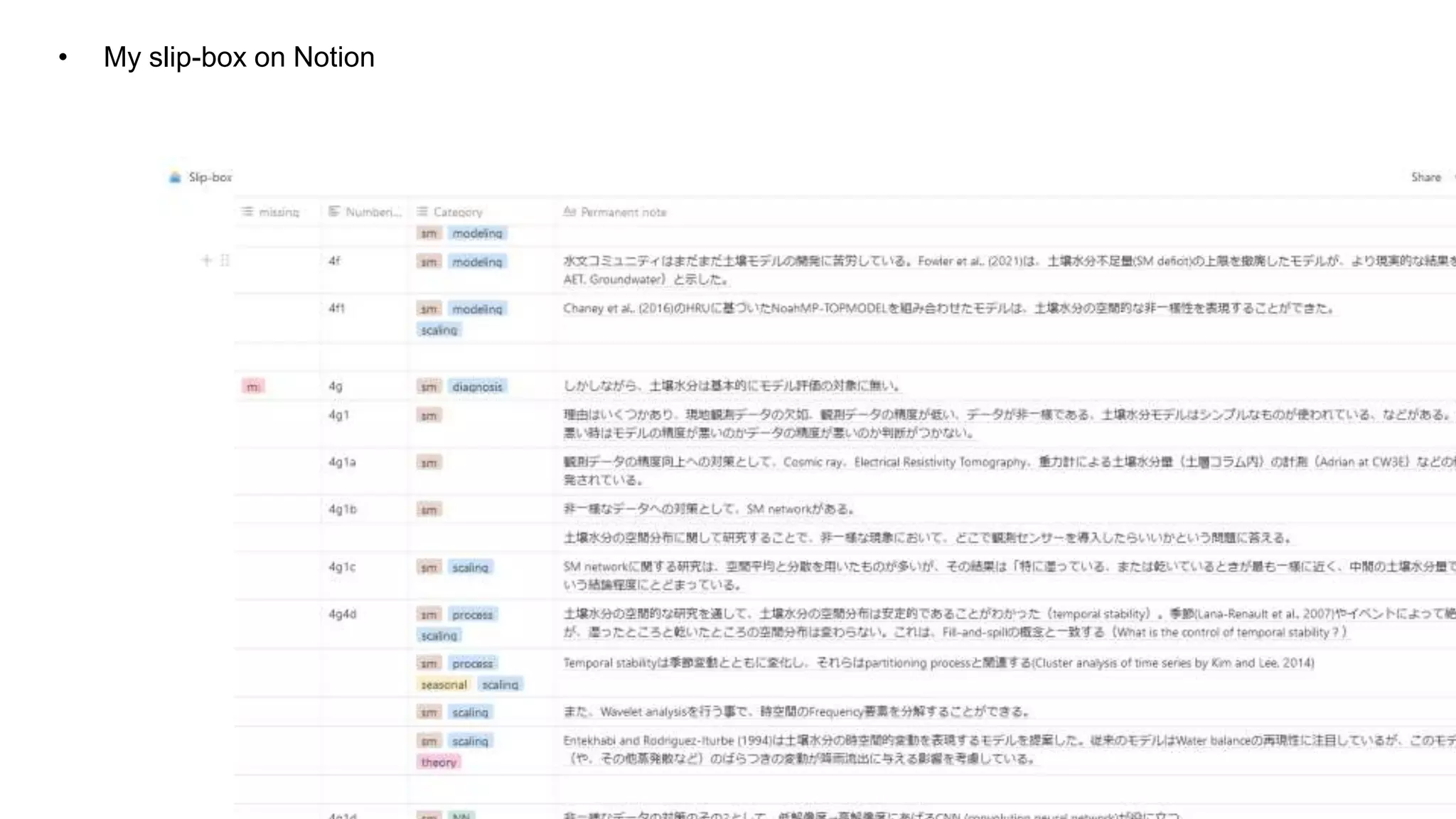
Task: Click the Permanent note title icon
Action: (x=569, y=212)
